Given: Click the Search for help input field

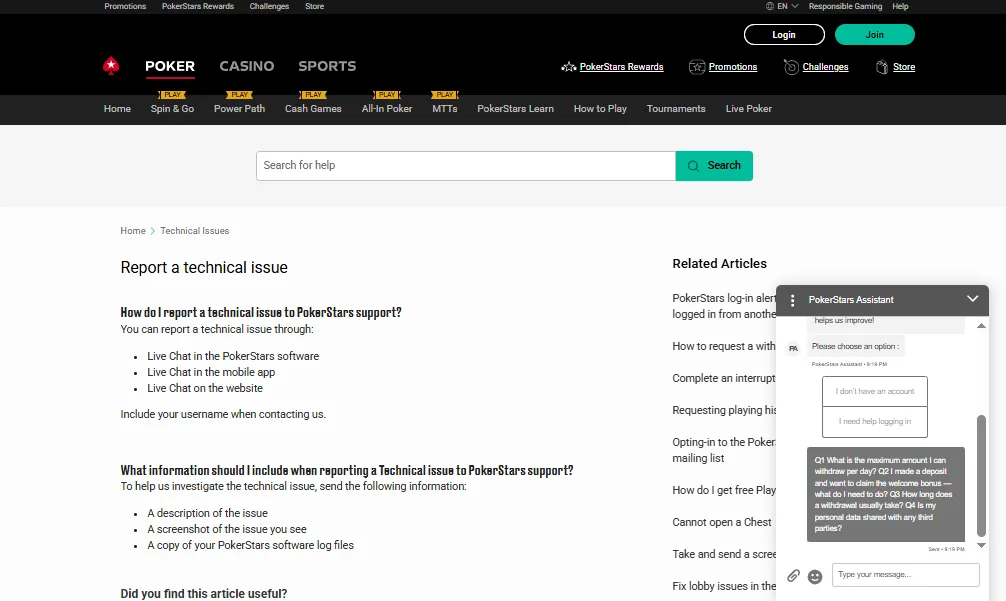Looking at the screenshot, I should click(466, 165).
